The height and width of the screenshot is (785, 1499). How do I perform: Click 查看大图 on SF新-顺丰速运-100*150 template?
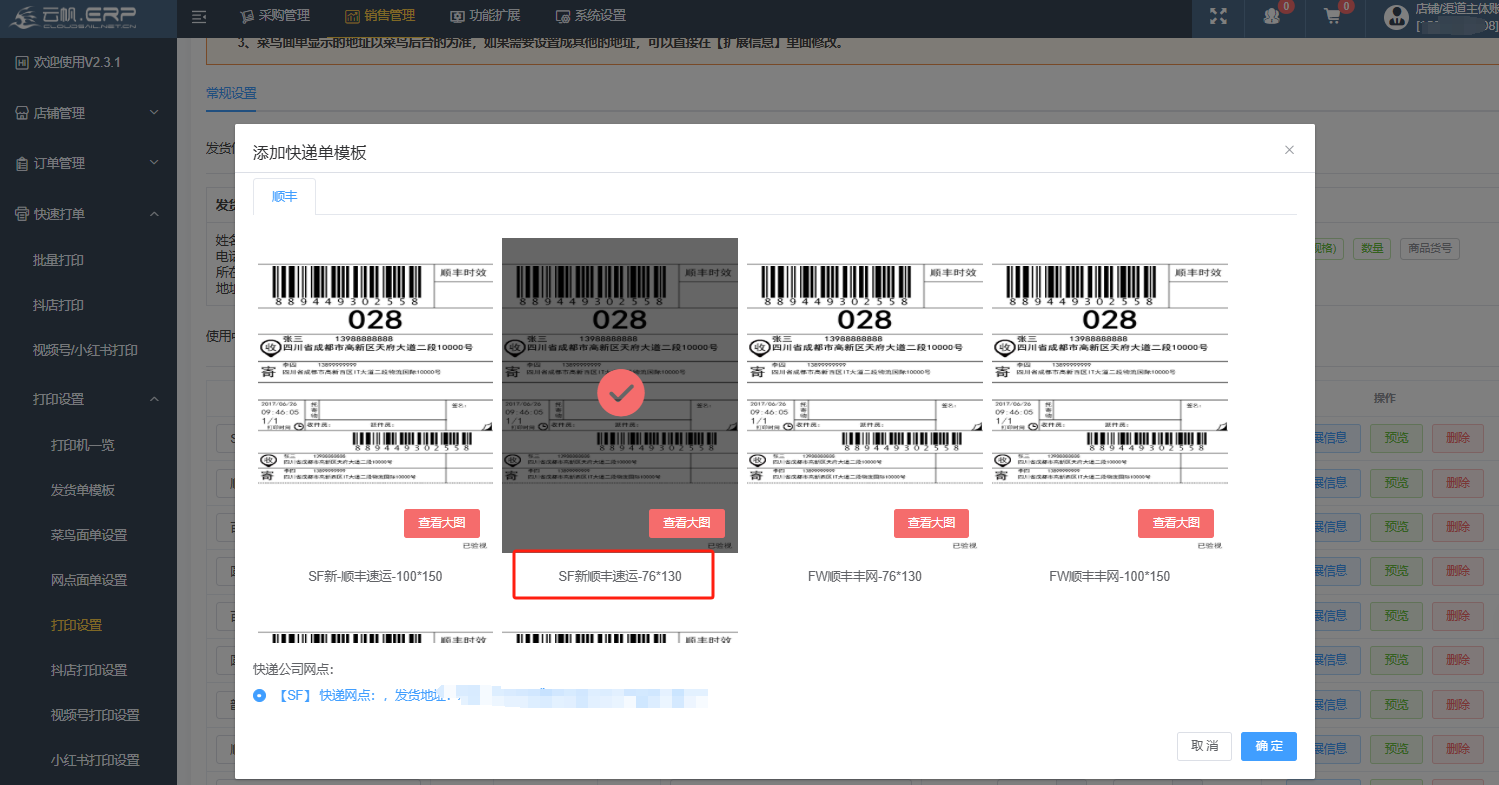click(441, 523)
